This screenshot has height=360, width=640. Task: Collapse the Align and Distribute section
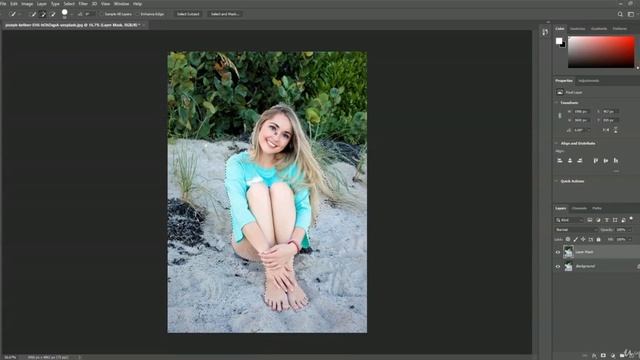(x=556, y=143)
